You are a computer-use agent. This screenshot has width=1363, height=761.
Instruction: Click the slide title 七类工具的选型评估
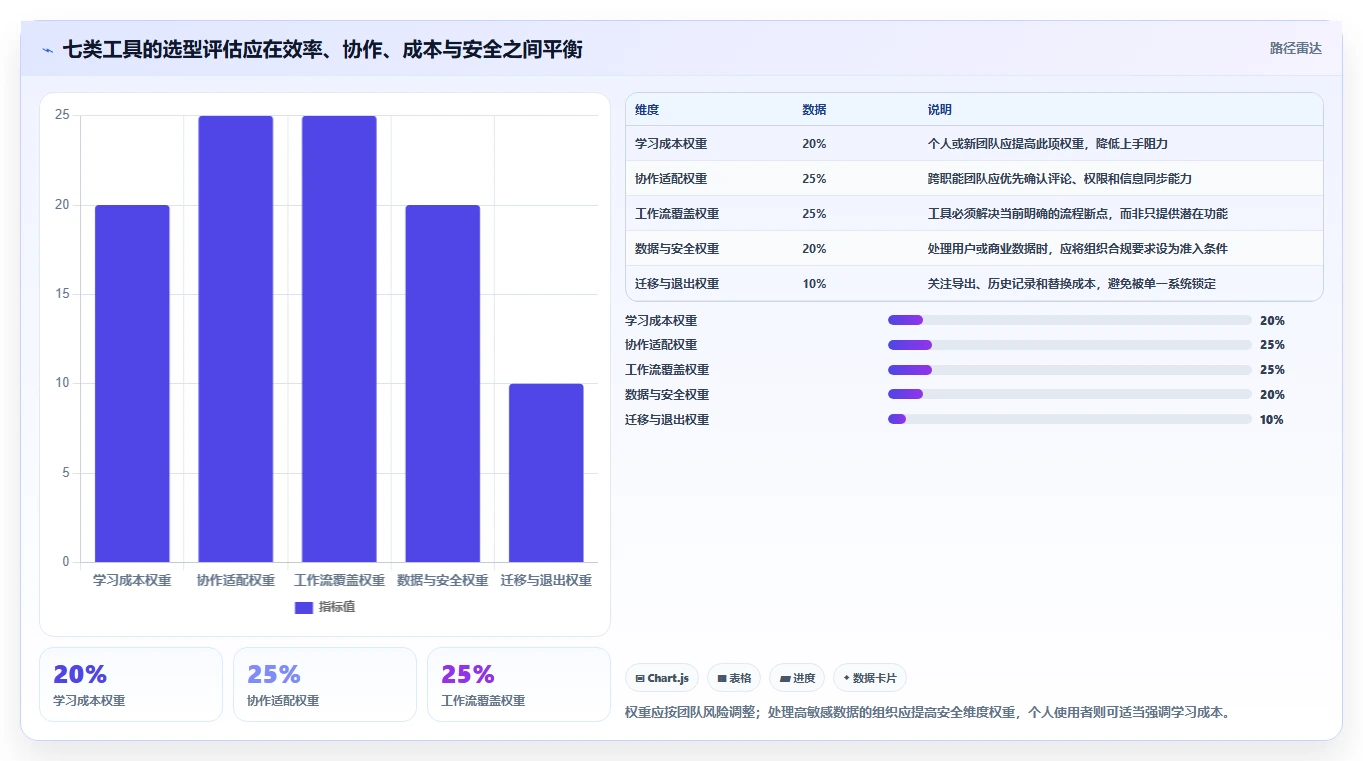tap(323, 49)
